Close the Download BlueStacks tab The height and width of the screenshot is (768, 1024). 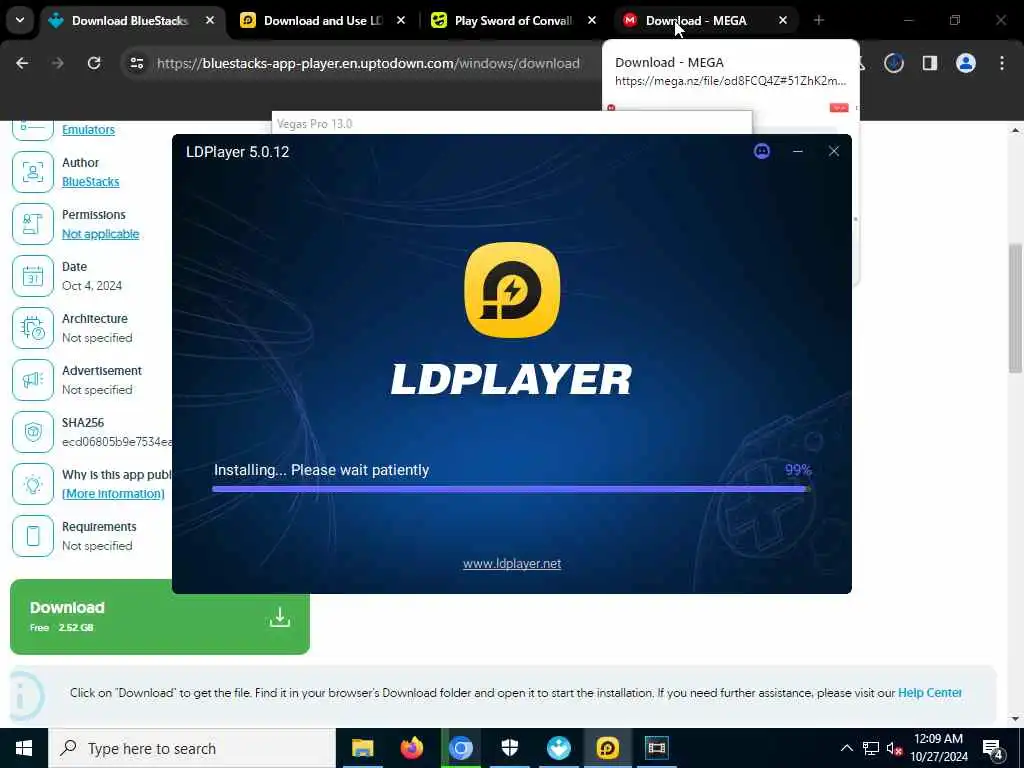210,21
